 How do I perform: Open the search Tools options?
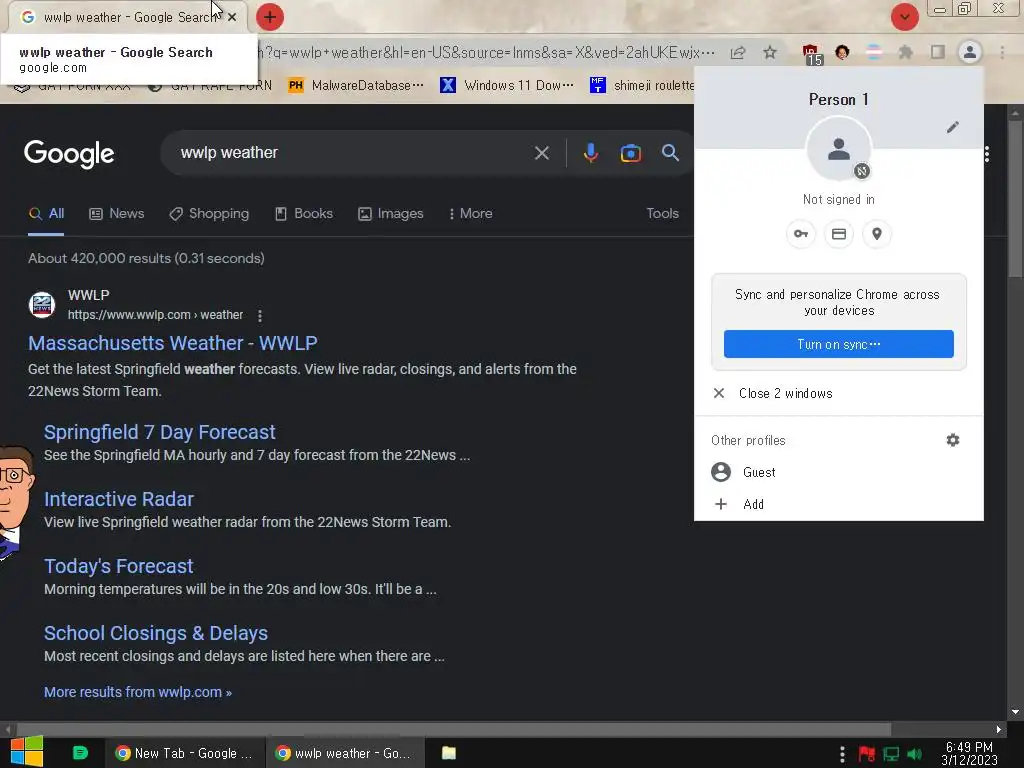tap(662, 214)
